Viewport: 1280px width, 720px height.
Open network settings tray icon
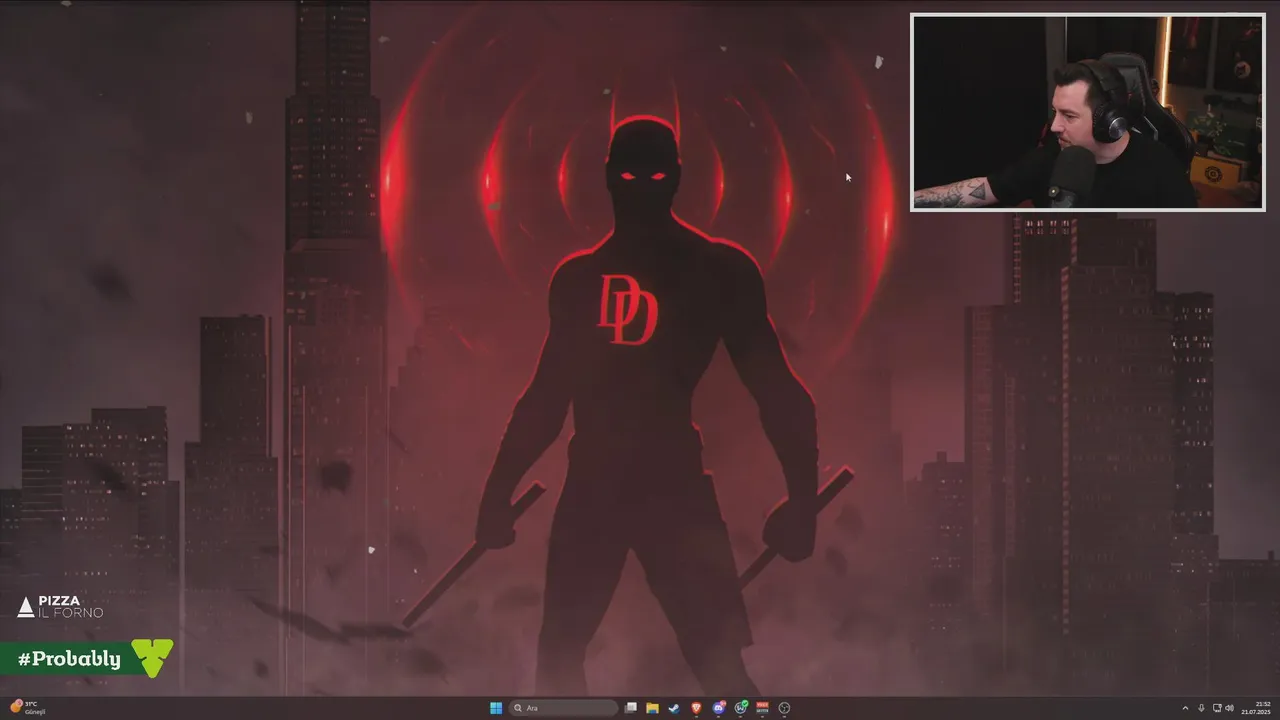coord(1217,708)
